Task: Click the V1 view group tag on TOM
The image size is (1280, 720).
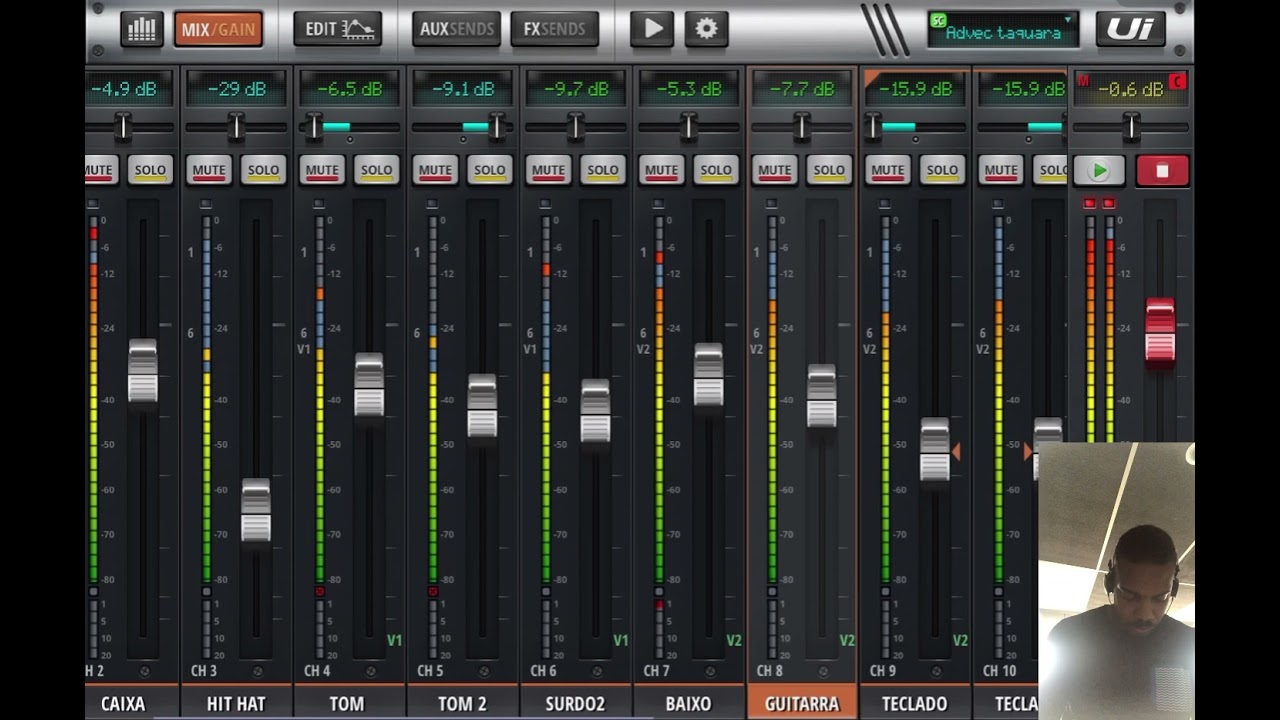Action: tap(394, 640)
